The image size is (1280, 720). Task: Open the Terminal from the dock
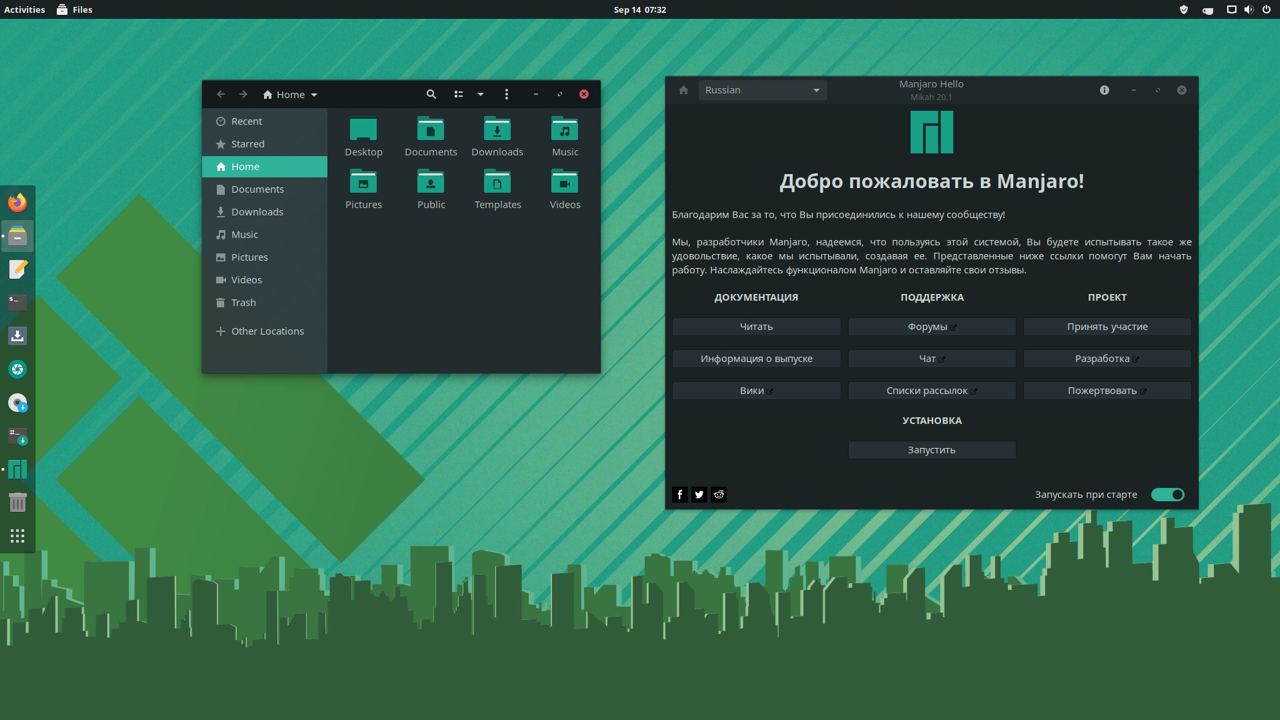pos(17,302)
